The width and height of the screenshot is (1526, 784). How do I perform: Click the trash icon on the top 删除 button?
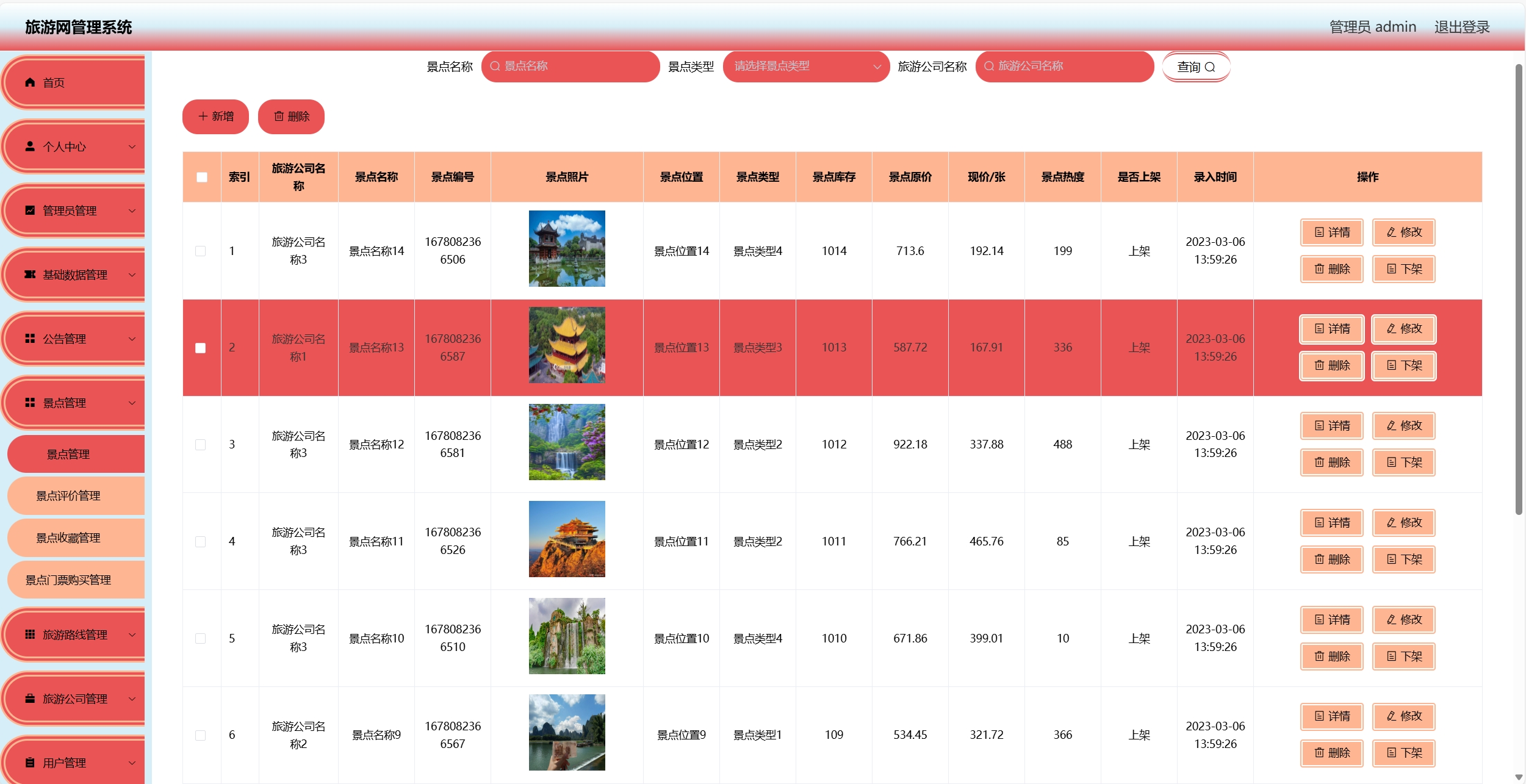(x=279, y=117)
